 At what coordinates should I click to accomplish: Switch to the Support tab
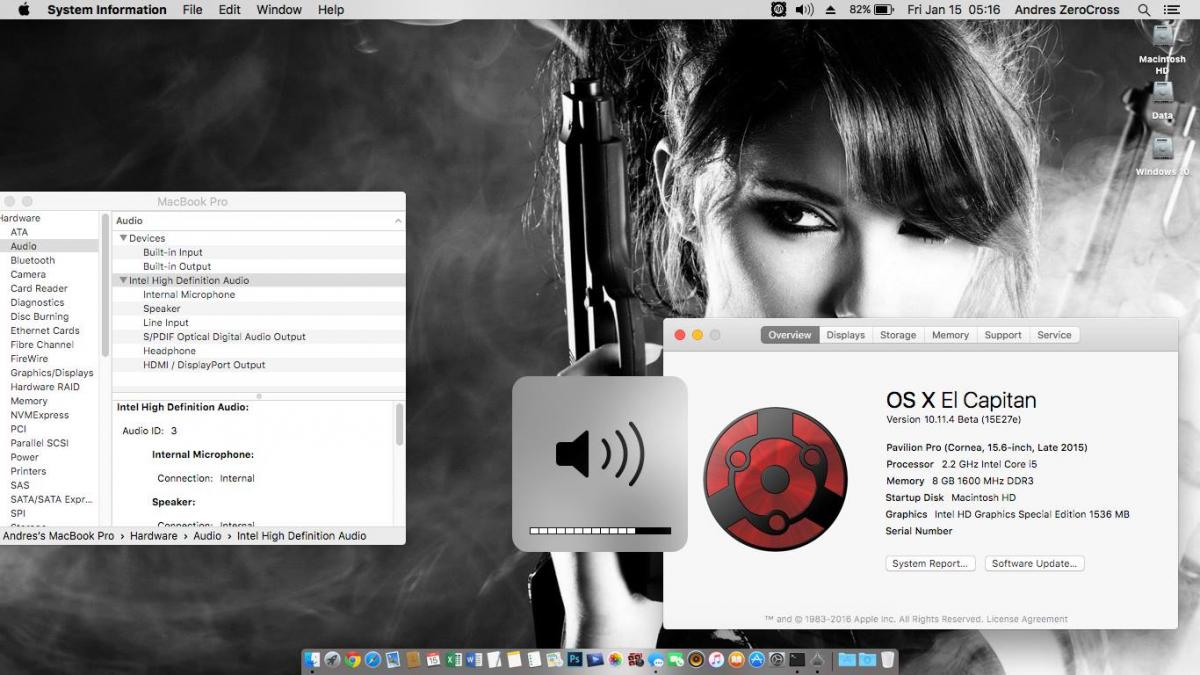click(x=1003, y=335)
